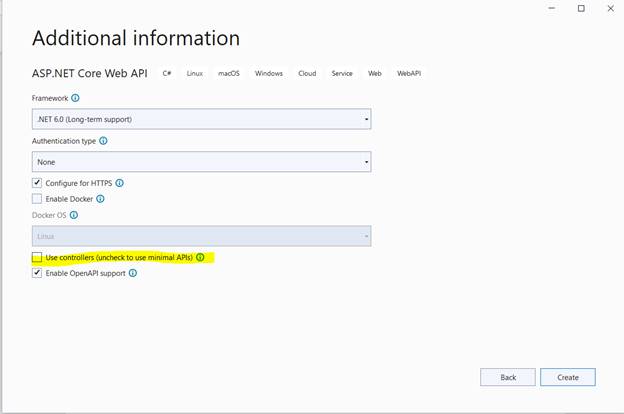Click the Windows tag
This screenshot has height=414, width=624.
(269, 73)
